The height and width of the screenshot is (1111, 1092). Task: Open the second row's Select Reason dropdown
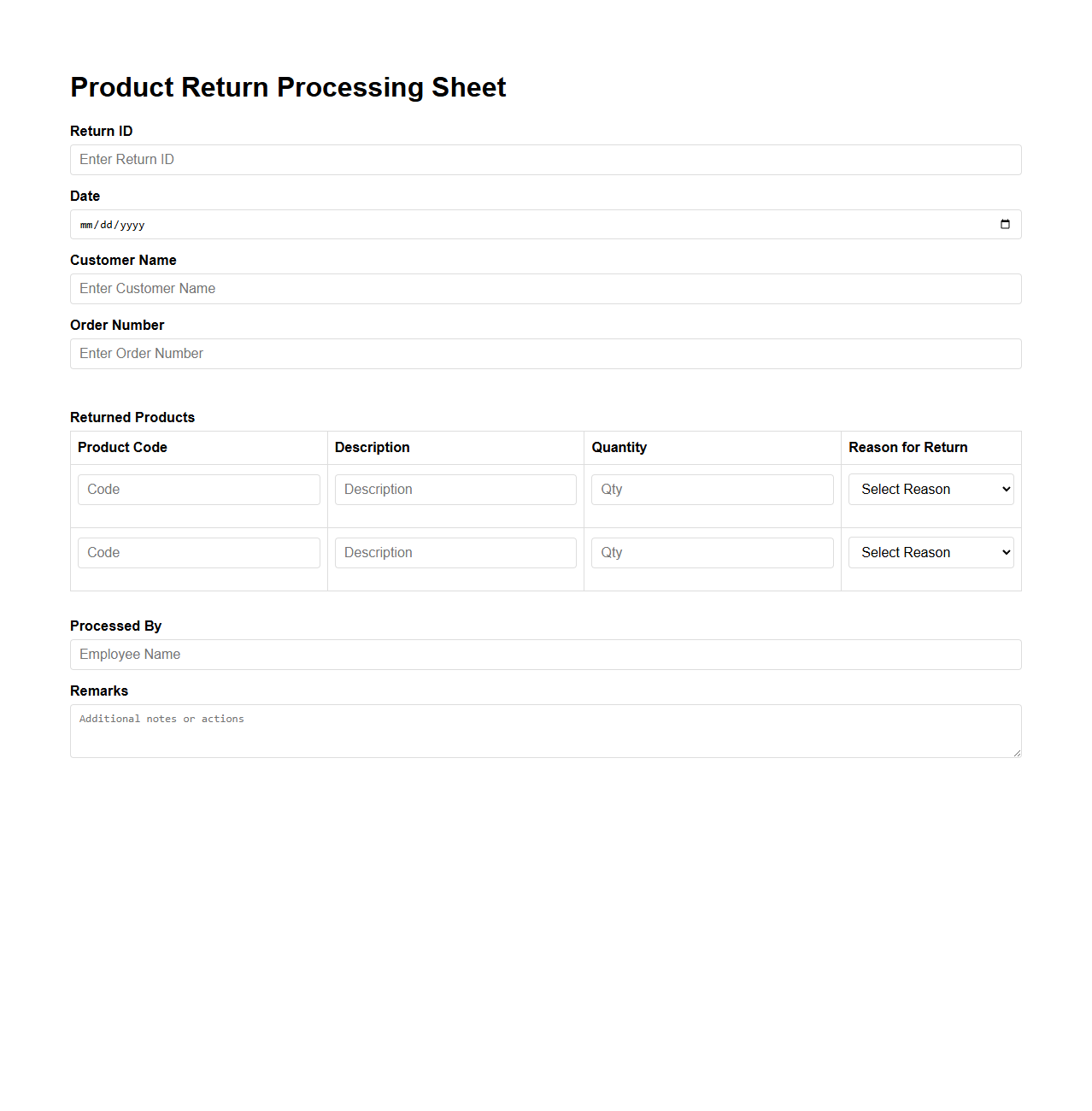pos(930,552)
